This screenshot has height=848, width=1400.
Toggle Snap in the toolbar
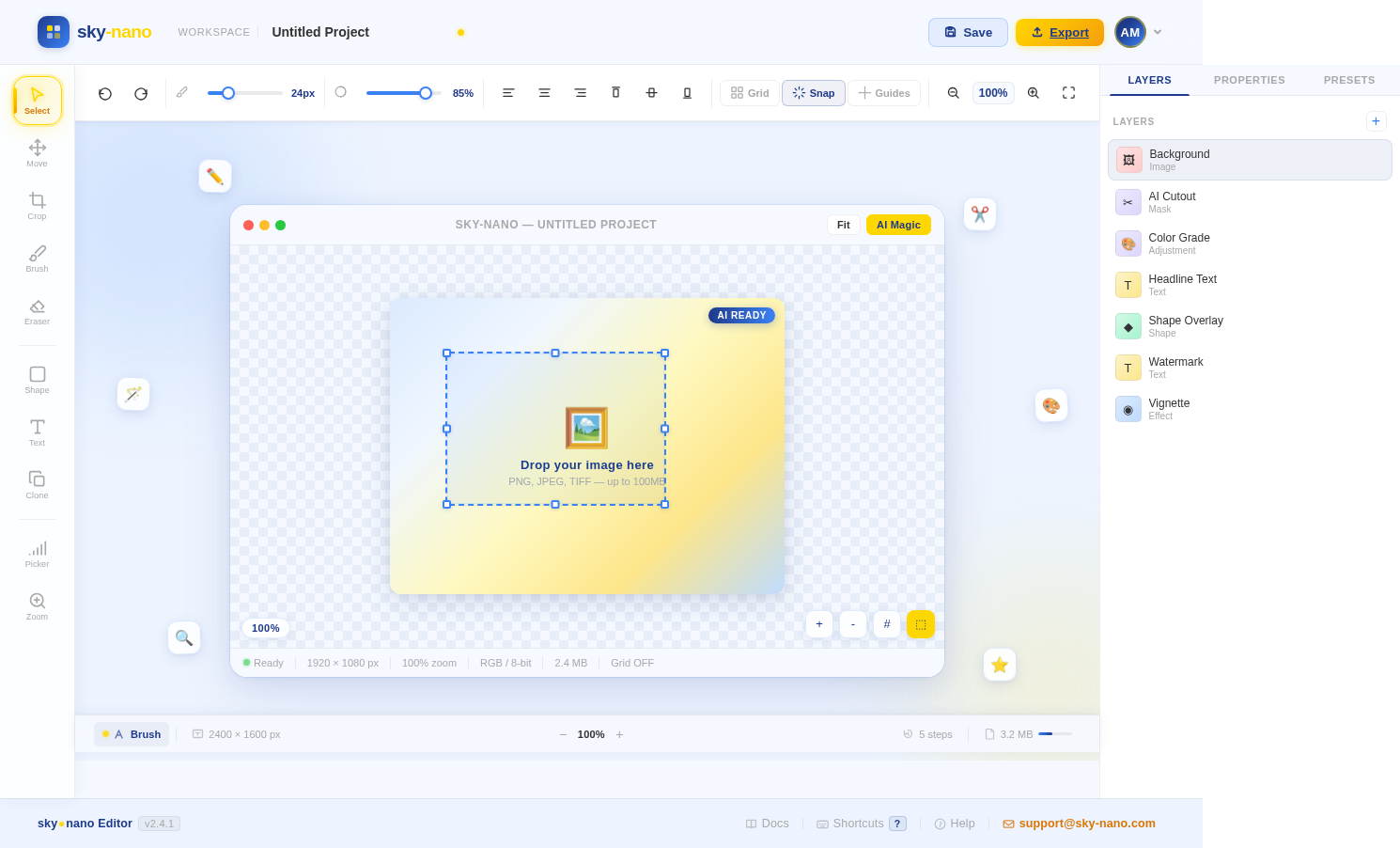(x=813, y=93)
